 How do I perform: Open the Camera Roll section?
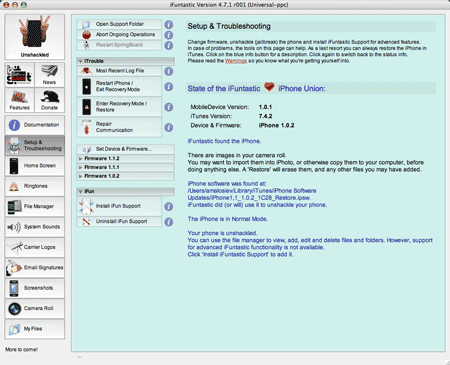coord(35,308)
